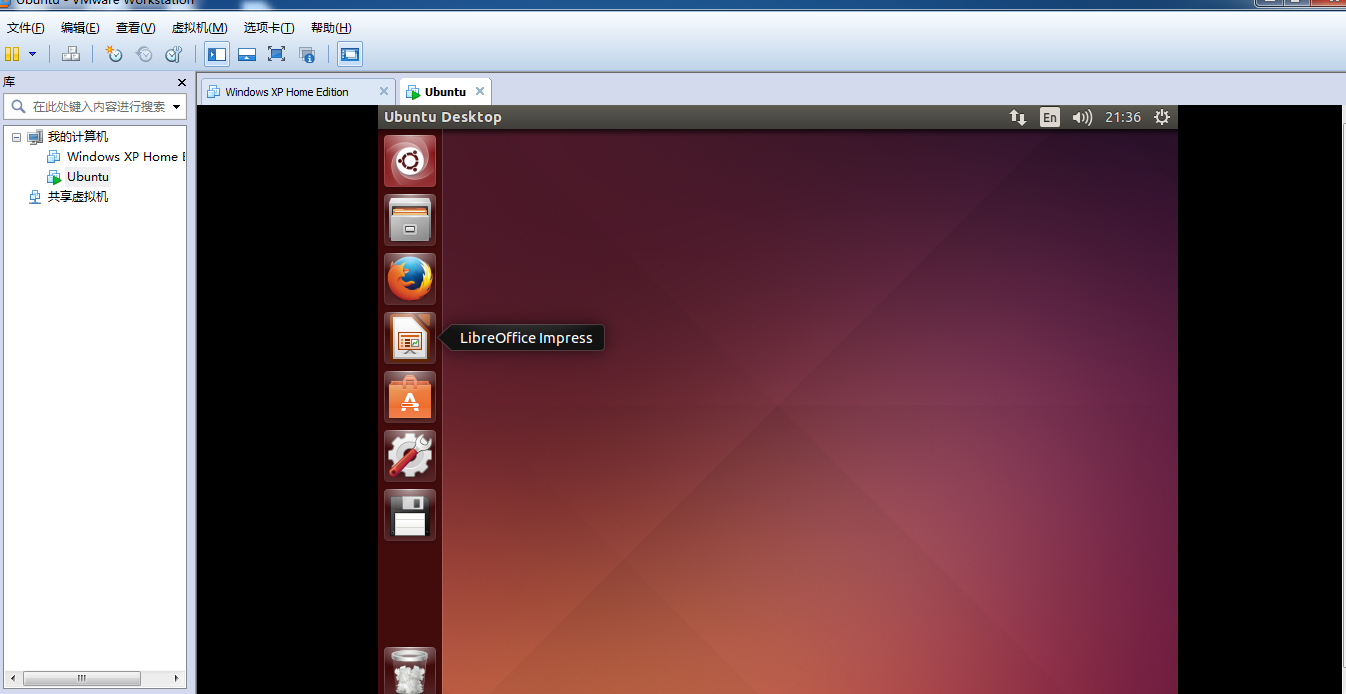Viewport: 1346px width, 694px height.
Task: Toggle the console view button in toolbar
Action: (350, 54)
